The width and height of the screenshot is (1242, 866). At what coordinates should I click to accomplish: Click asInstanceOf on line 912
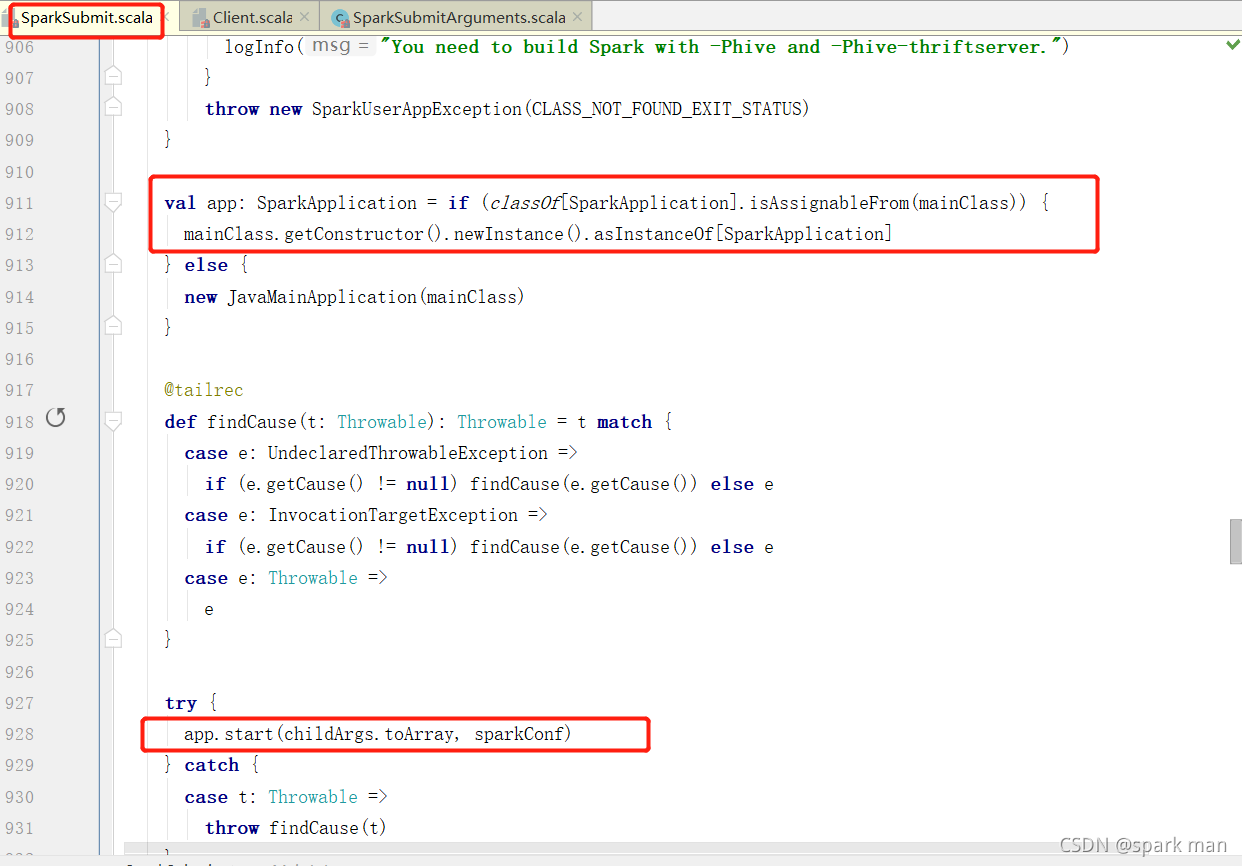[653, 234]
